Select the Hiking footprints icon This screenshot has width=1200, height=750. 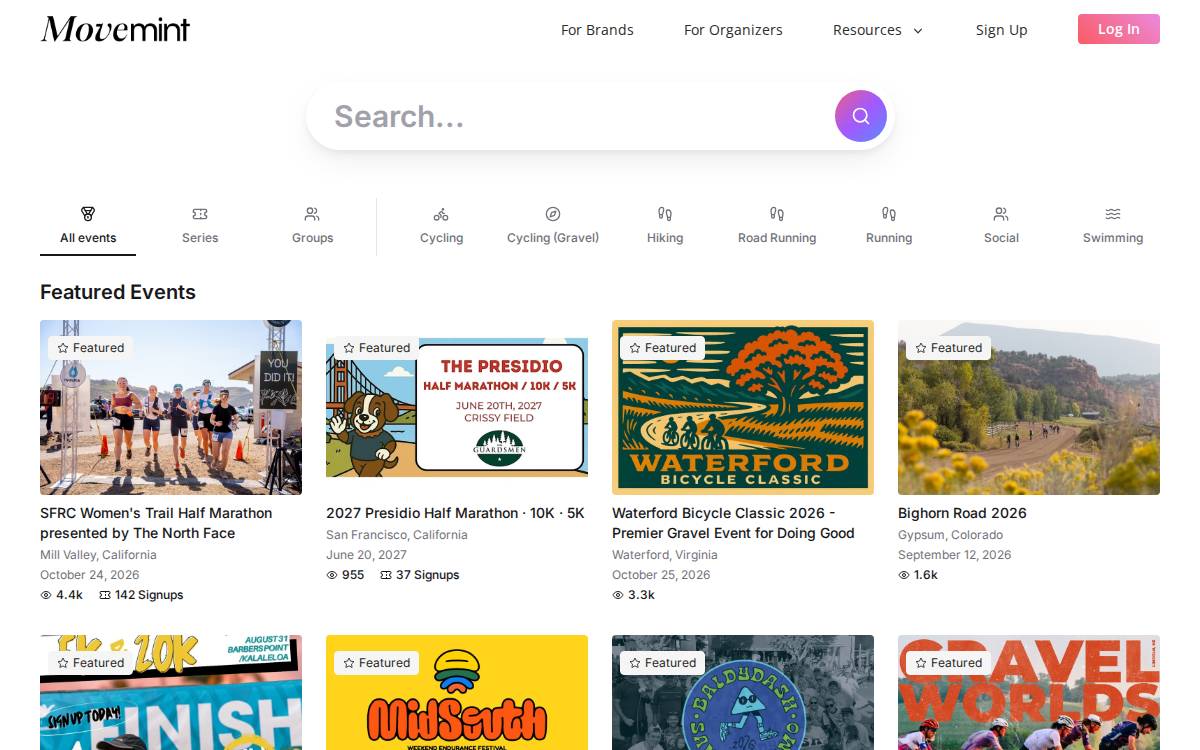[665, 214]
